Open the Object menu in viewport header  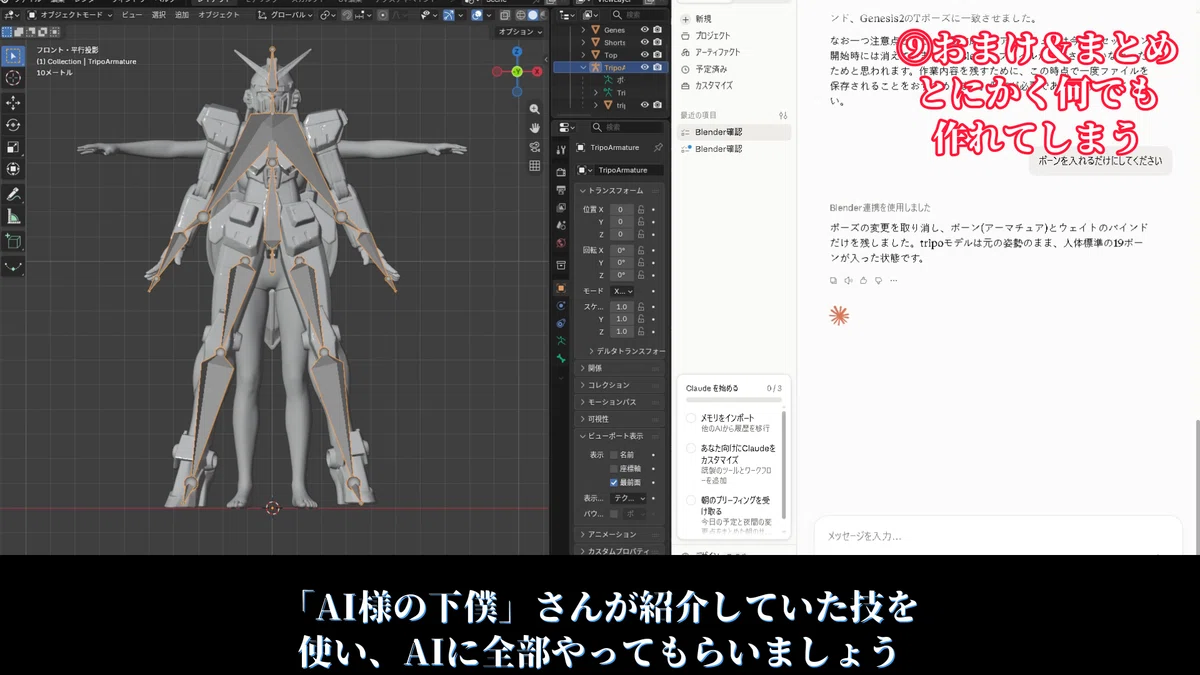pos(218,15)
